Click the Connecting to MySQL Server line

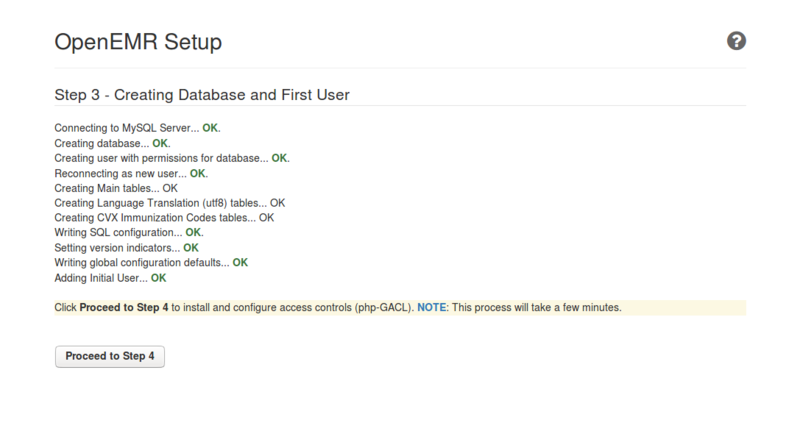126,129
